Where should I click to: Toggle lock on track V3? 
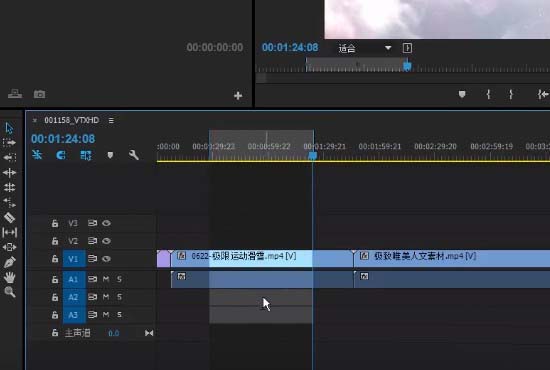(x=55, y=223)
